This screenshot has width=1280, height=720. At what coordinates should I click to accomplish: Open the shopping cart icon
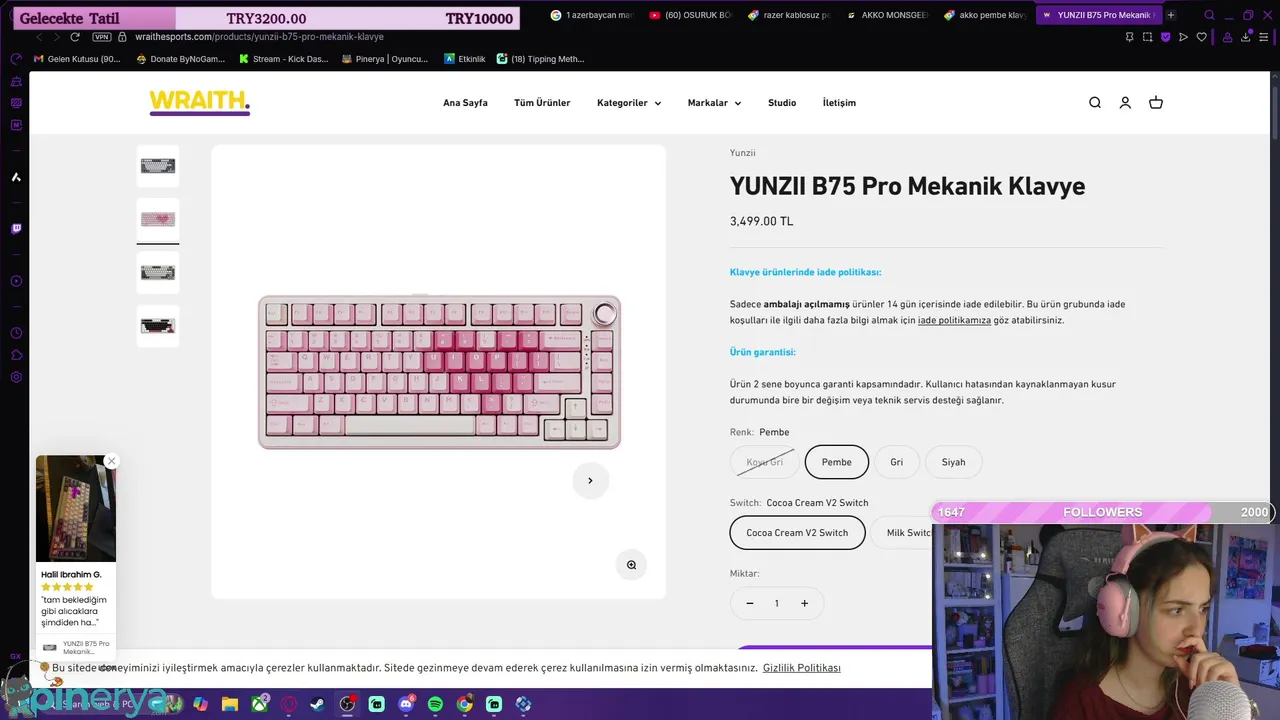(1156, 103)
